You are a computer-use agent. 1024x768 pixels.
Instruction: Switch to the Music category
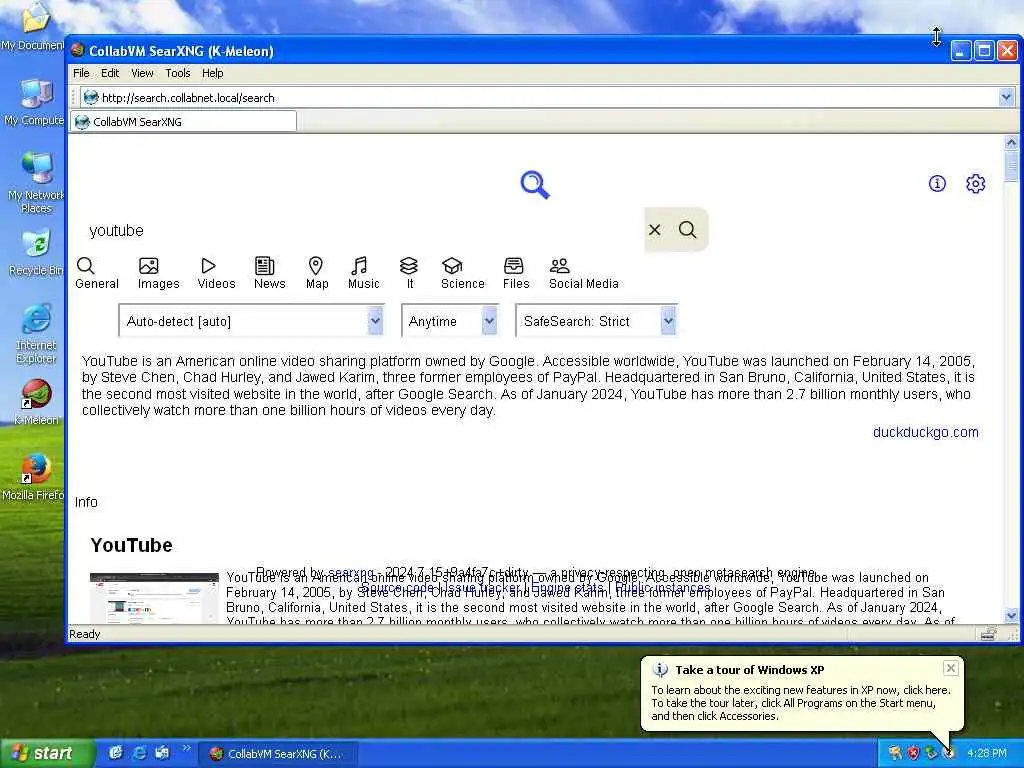(363, 273)
